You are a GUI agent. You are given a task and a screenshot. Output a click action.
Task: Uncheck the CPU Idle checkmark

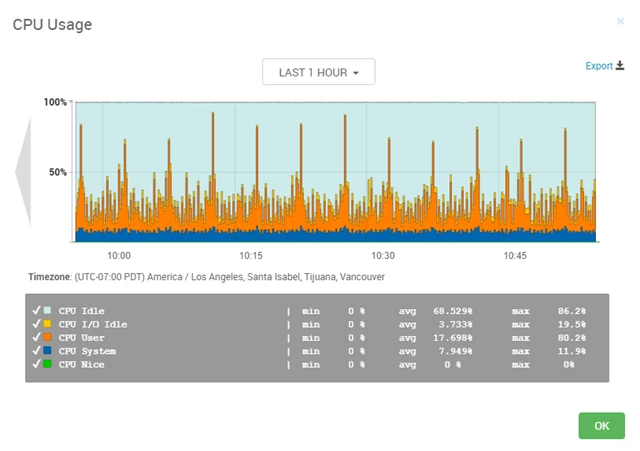(36, 311)
